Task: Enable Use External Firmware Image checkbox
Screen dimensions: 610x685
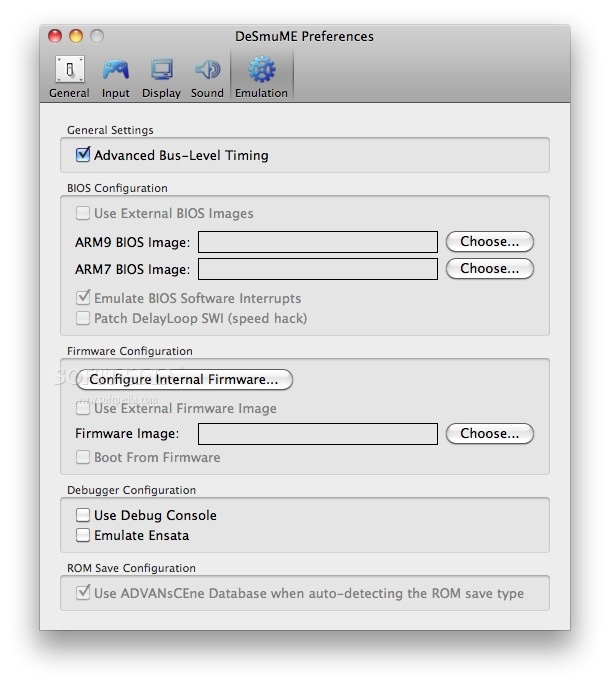Action: click(x=83, y=408)
